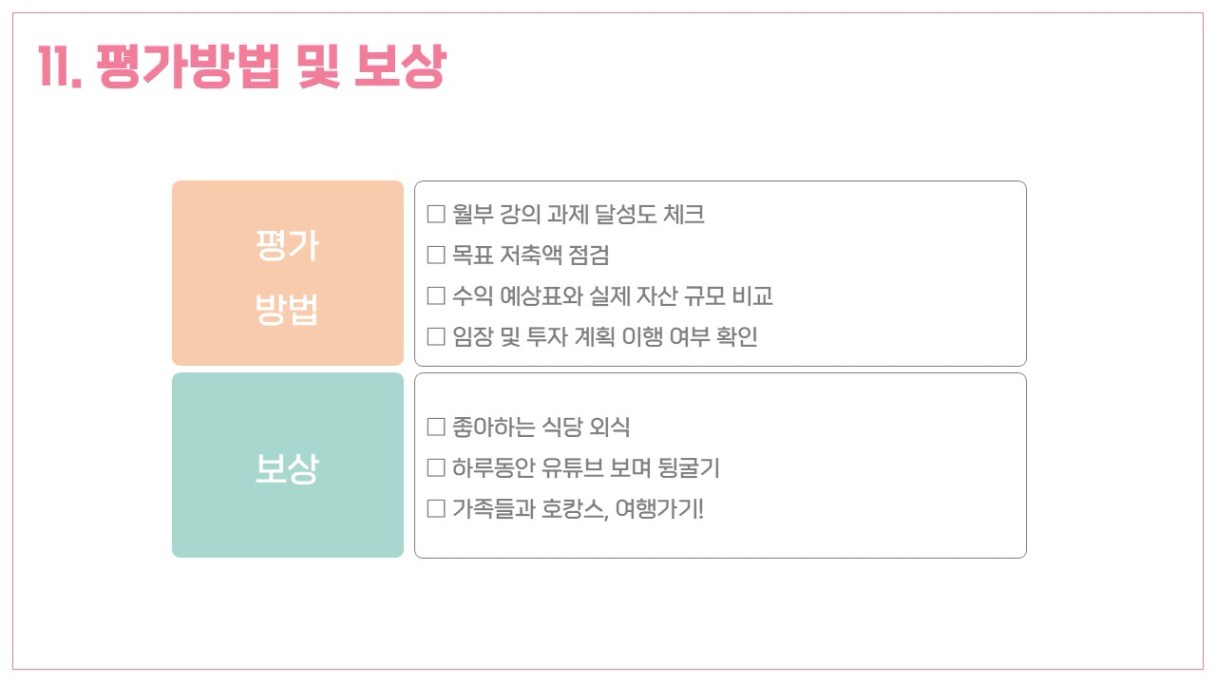Select the text 임장 및 투자 계획 이행 여부 확인
This screenshot has width=1216, height=684.
(x=604, y=337)
